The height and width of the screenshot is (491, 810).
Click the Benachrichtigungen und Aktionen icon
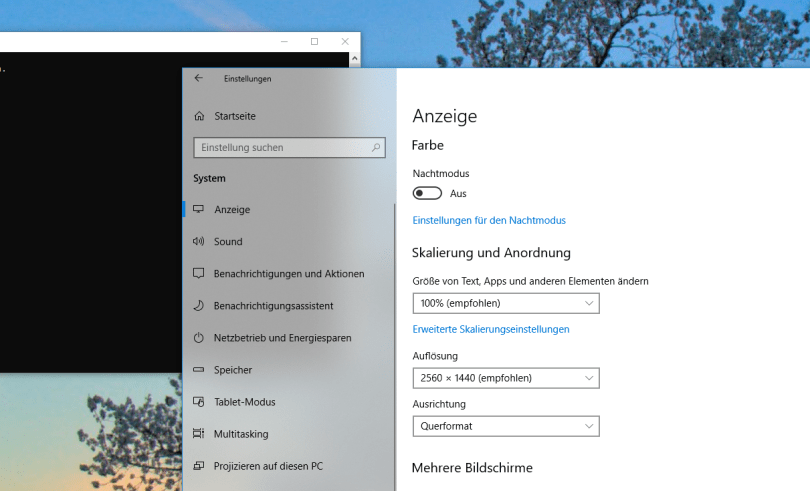coord(198,274)
